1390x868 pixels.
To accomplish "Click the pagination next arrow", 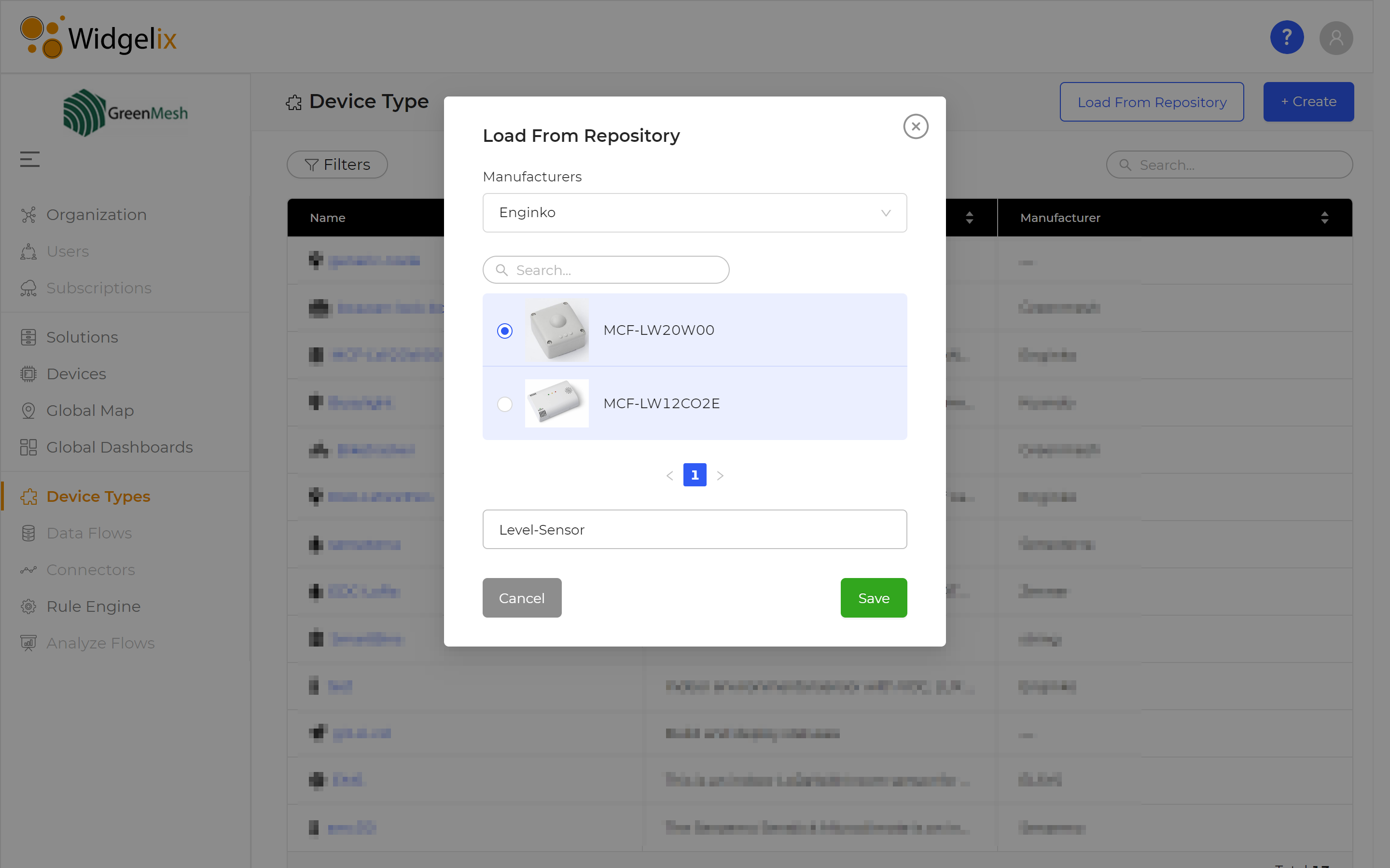I will [719, 474].
